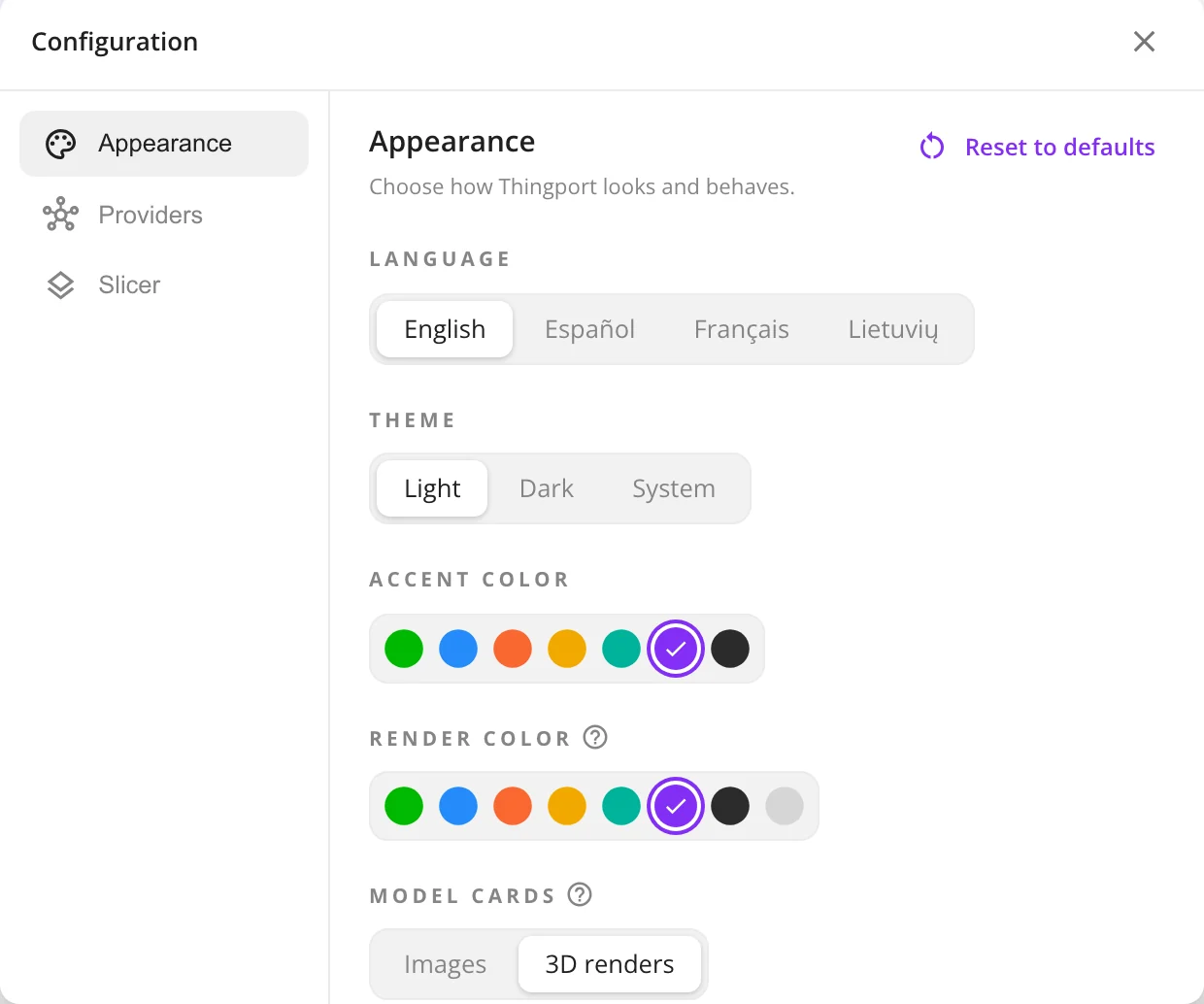Click the reset circular arrow icon

click(x=932, y=147)
